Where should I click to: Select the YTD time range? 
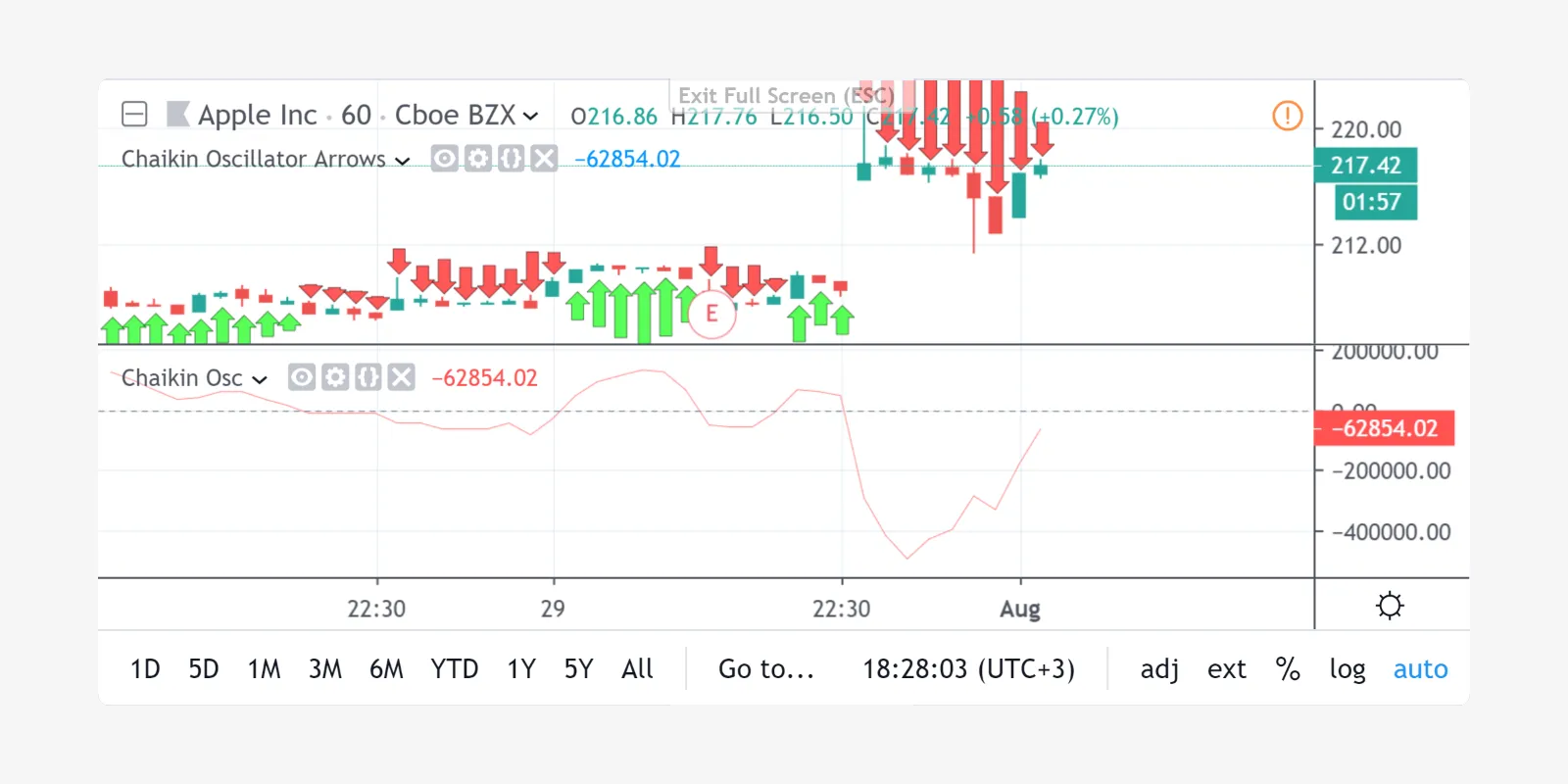[x=454, y=669]
